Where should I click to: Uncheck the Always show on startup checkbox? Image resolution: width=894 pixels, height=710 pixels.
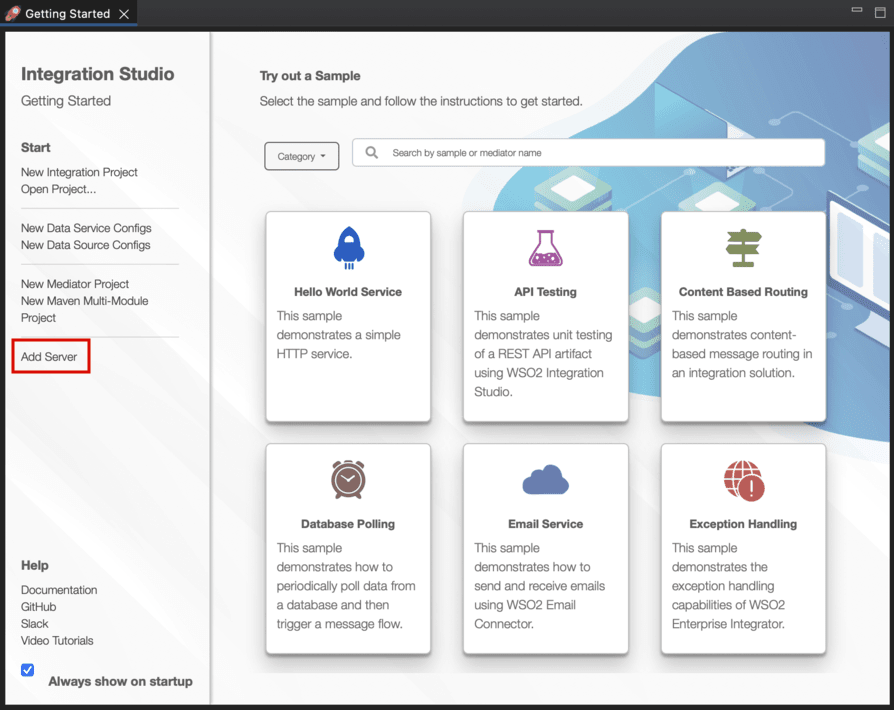coord(28,670)
